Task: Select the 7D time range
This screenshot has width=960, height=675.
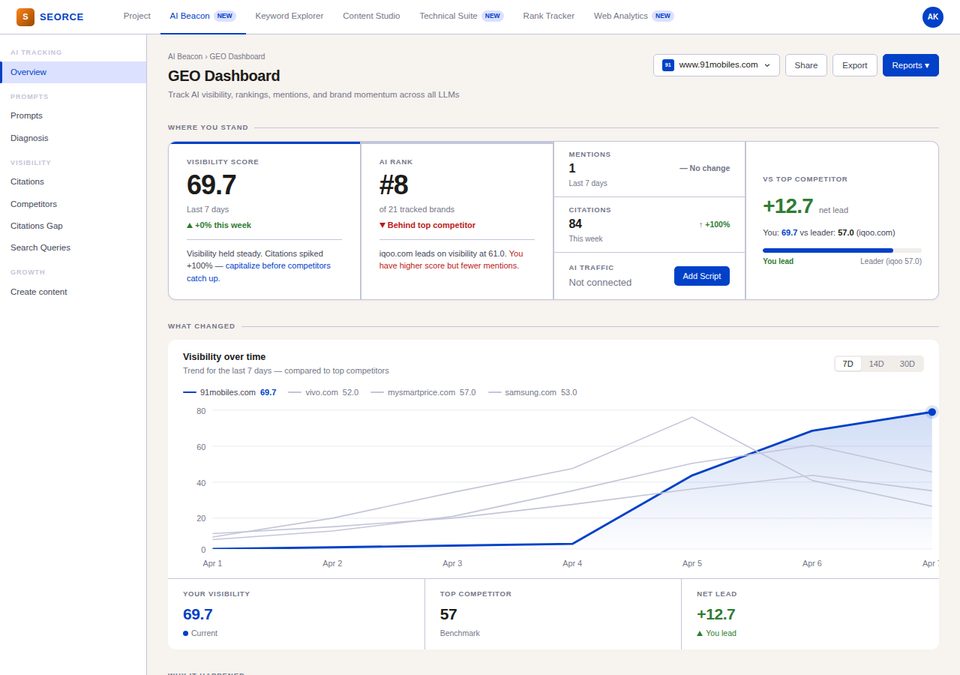Action: (x=847, y=364)
